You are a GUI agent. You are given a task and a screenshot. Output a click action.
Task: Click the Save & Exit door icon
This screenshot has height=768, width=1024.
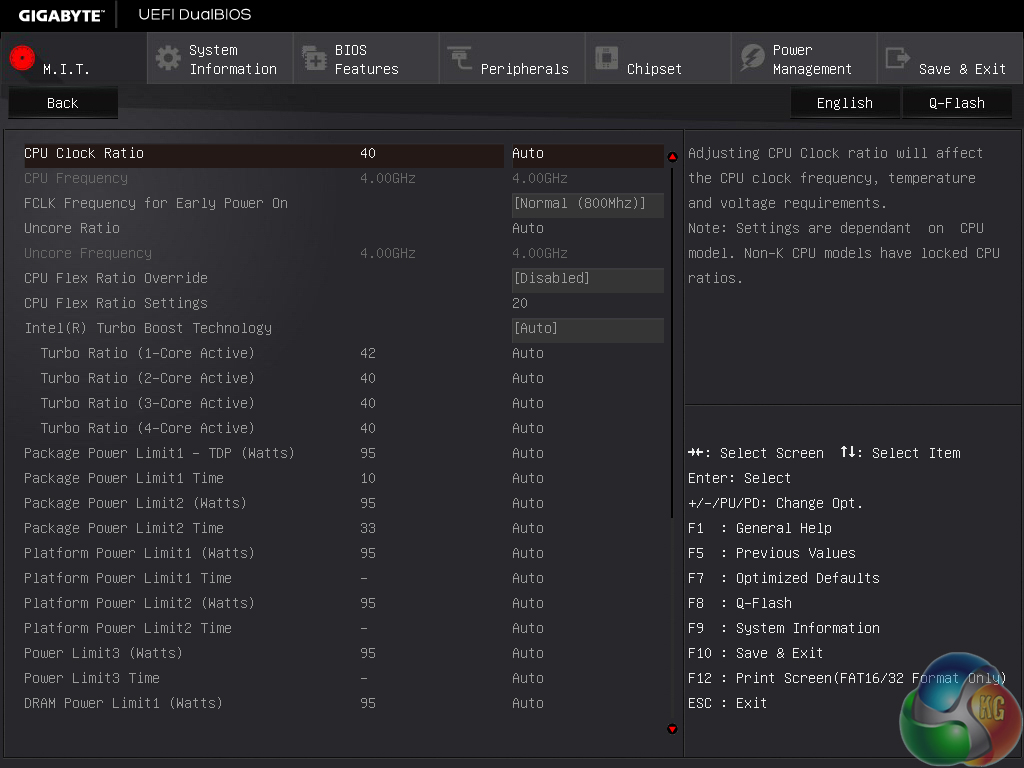[898, 58]
